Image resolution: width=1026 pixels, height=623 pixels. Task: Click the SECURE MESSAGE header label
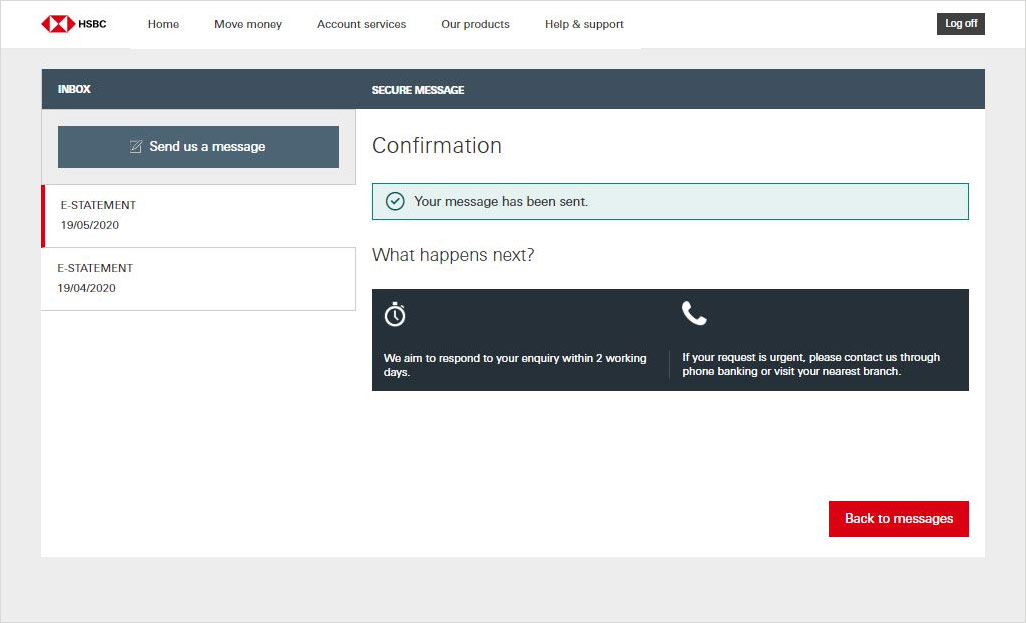click(418, 90)
